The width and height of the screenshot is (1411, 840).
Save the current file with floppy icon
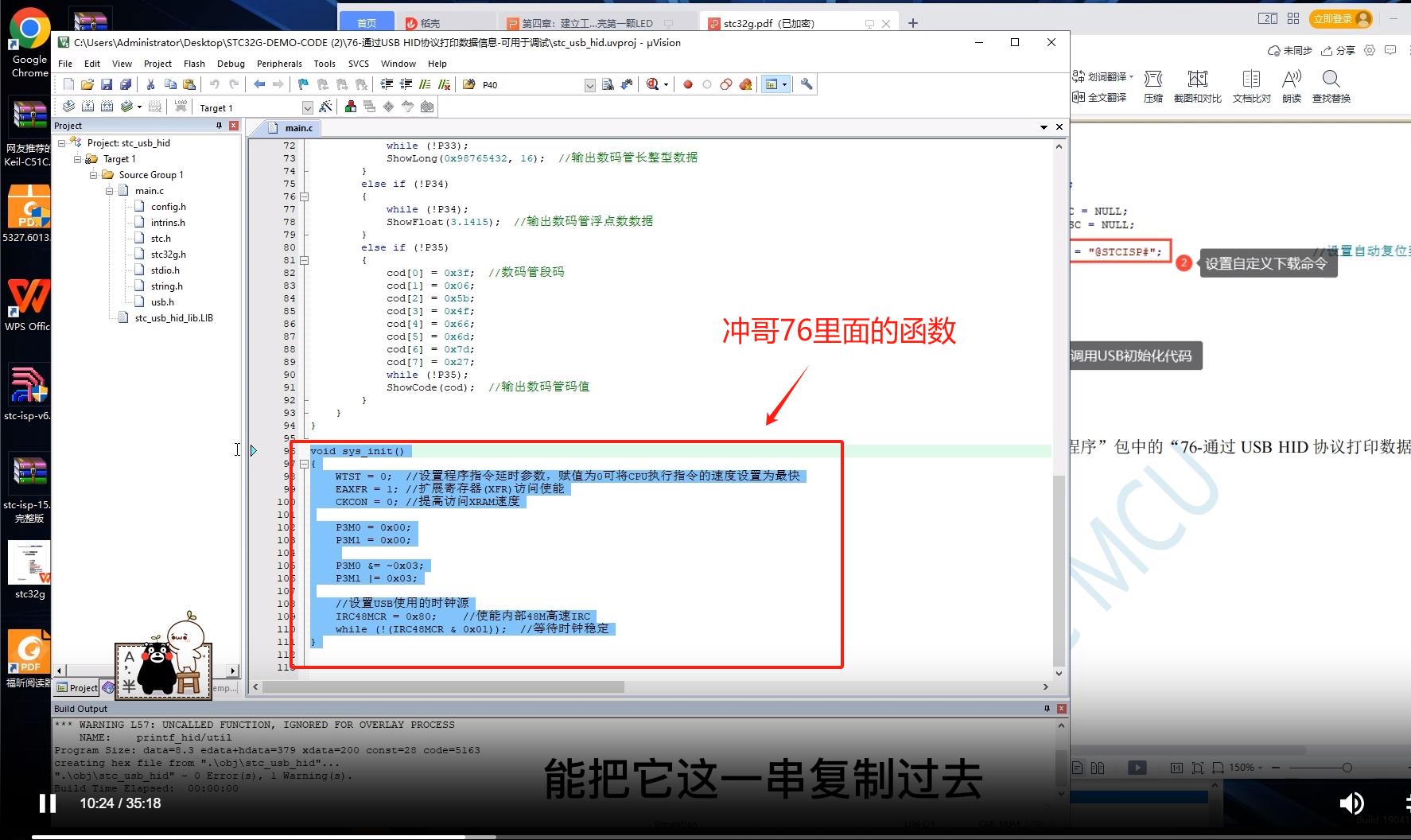click(107, 84)
